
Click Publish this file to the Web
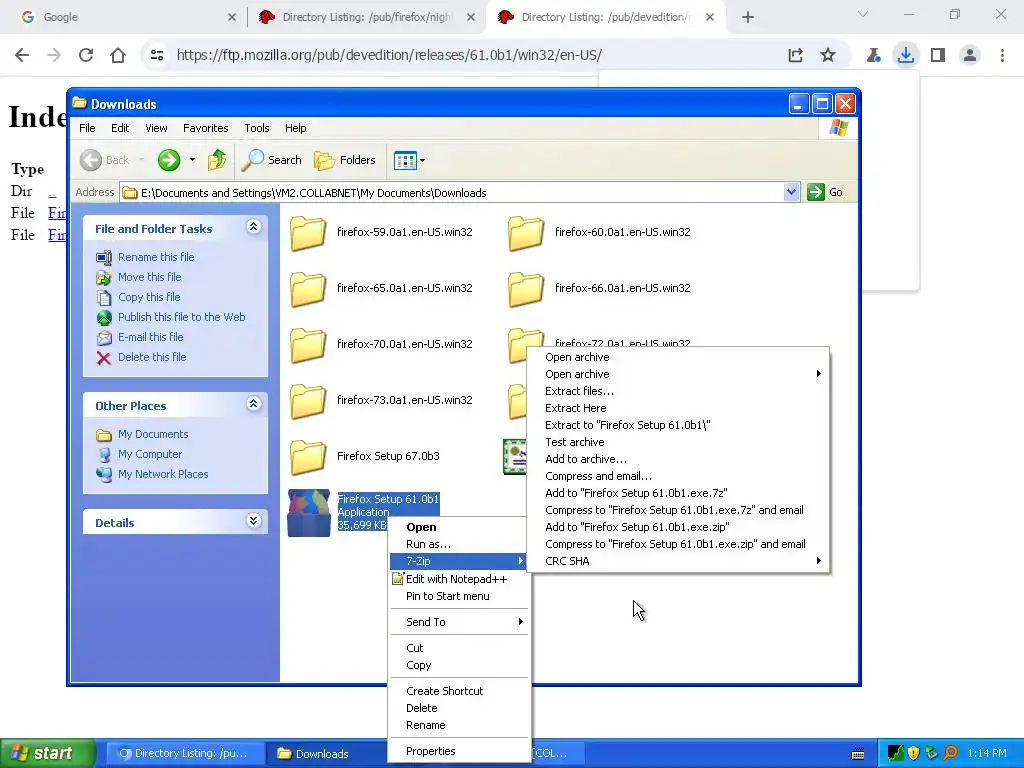click(x=170, y=317)
